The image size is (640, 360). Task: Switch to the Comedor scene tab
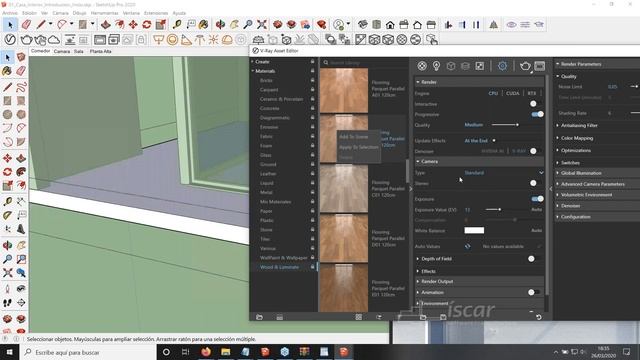pyautogui.click(x=40, y=51)
